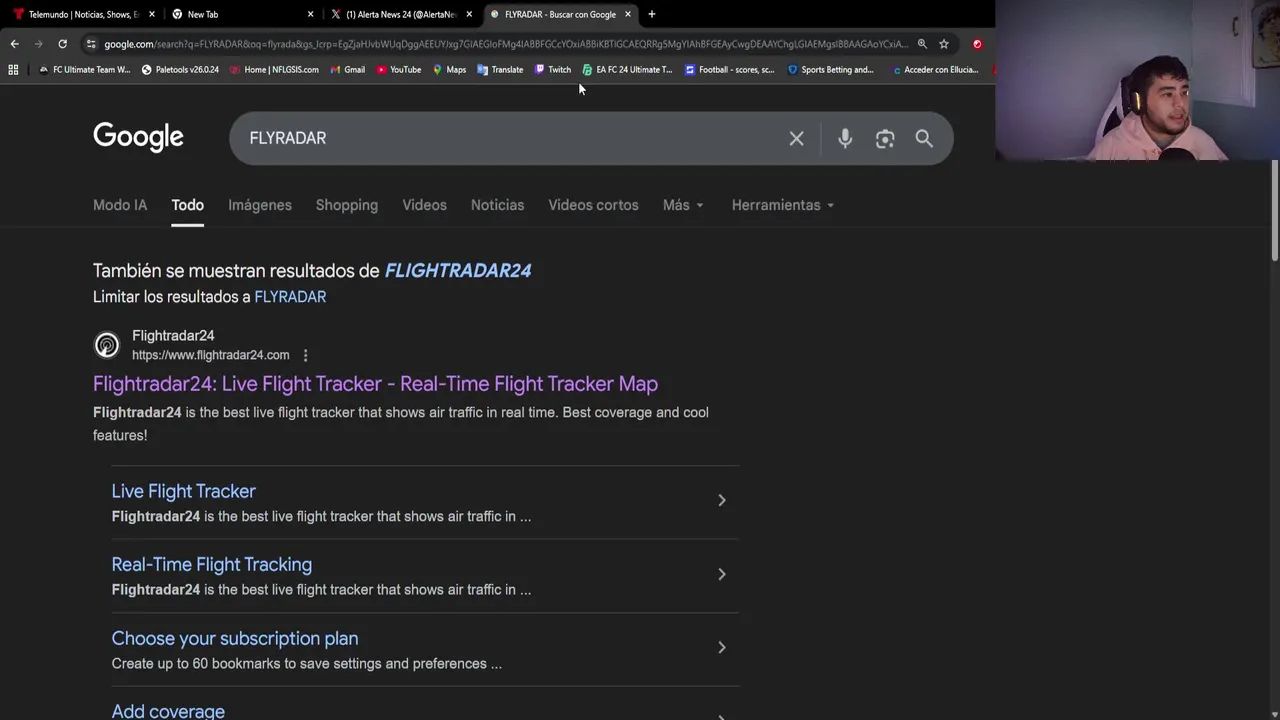Open Sports Betting bookmark
This screenshot has height=720, width=1280.
pyautogui.click(x=831, y=70)
